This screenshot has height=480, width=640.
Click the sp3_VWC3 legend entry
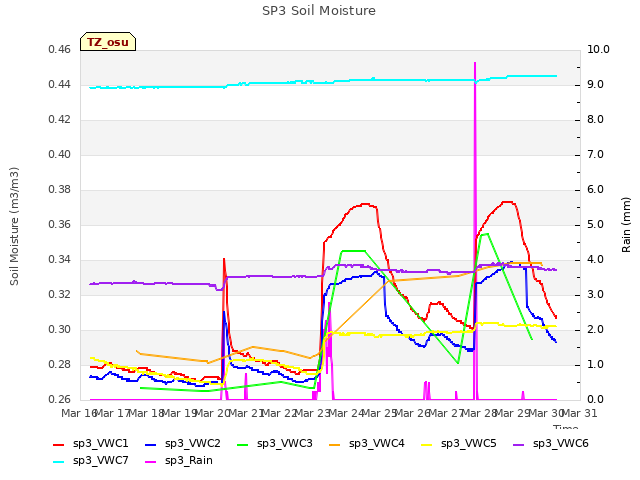point(275,444)
